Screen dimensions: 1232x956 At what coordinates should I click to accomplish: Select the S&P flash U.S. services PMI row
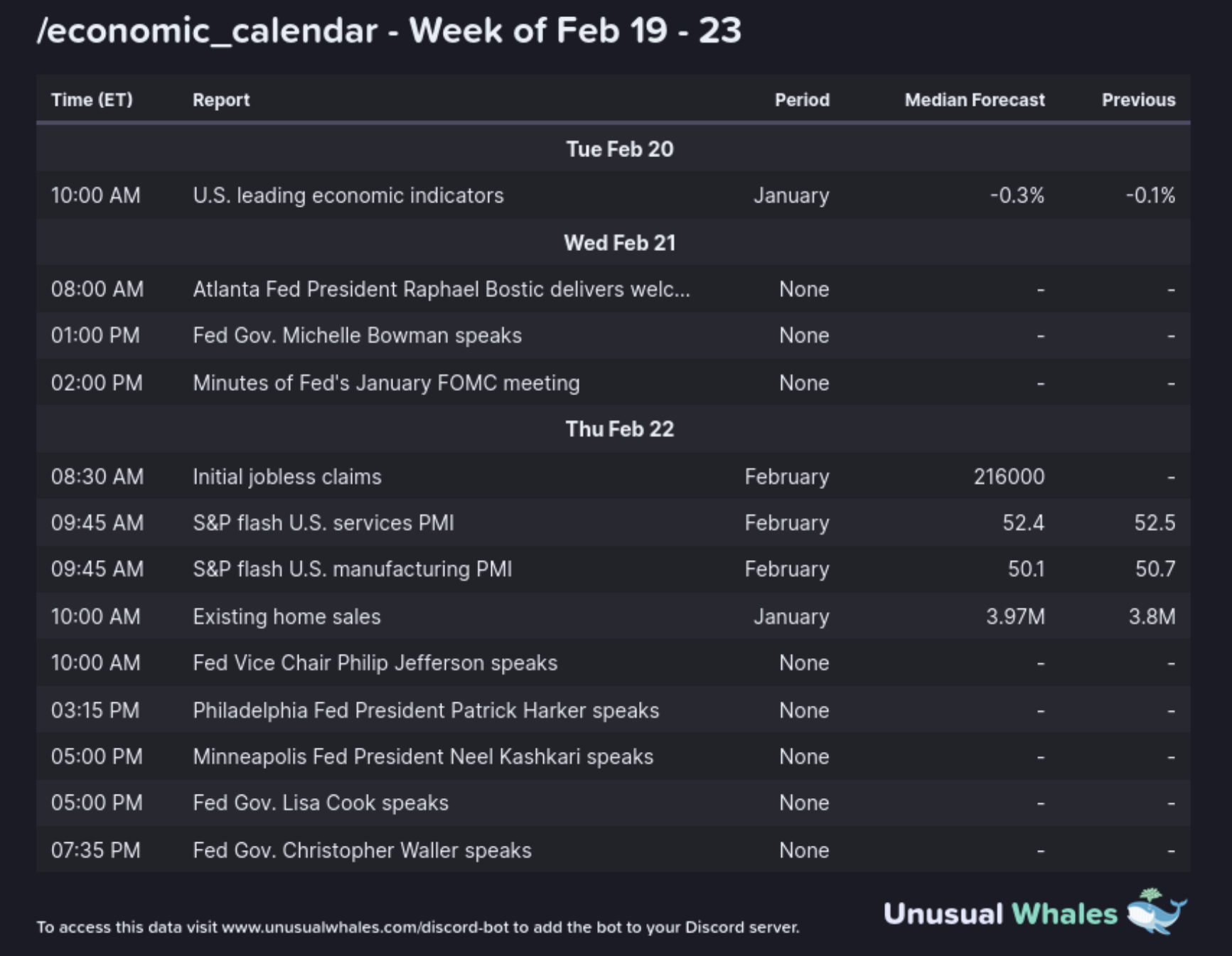coord(323,523)
